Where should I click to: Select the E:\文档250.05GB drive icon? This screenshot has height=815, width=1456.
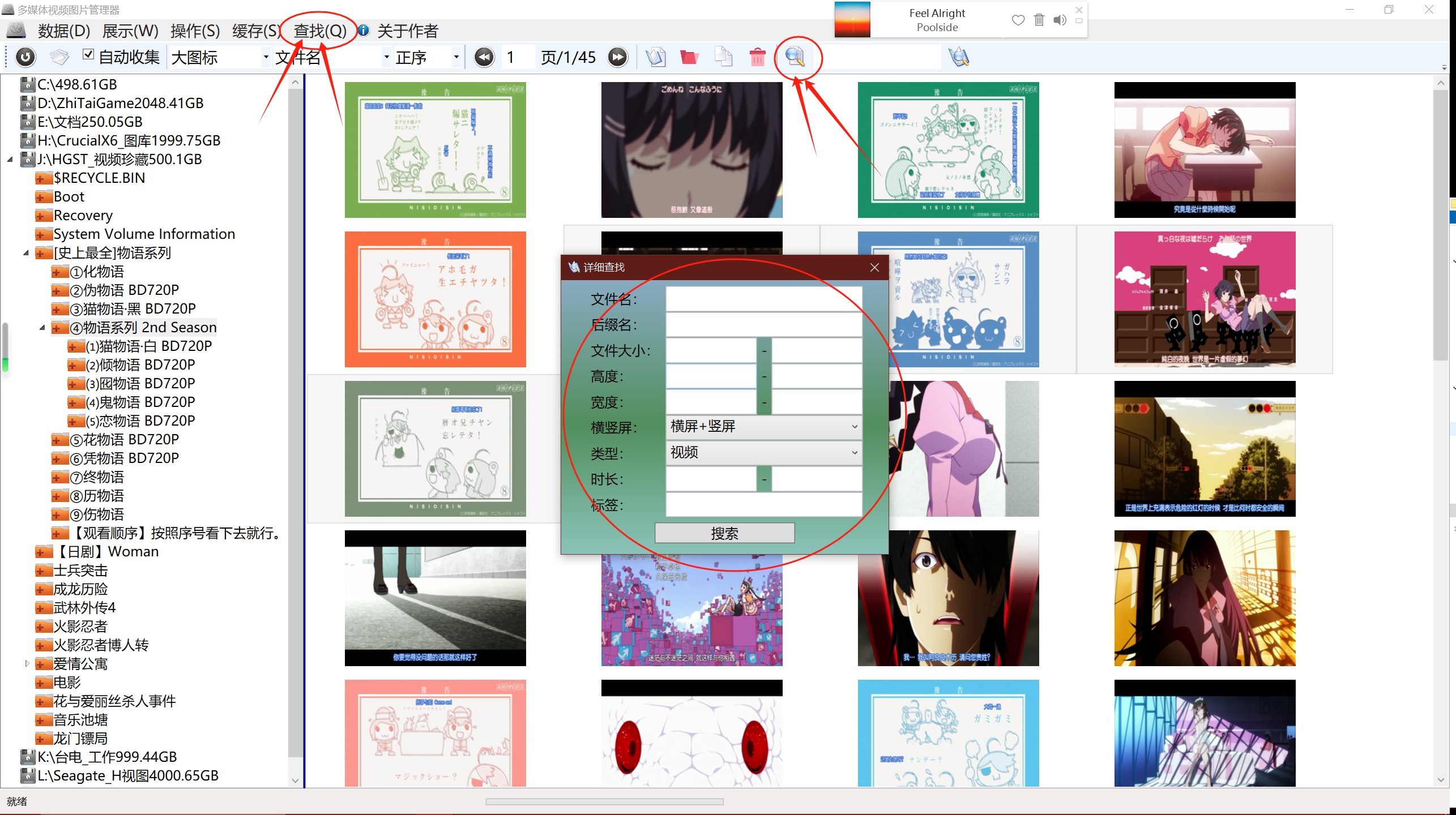click(28, 122)
